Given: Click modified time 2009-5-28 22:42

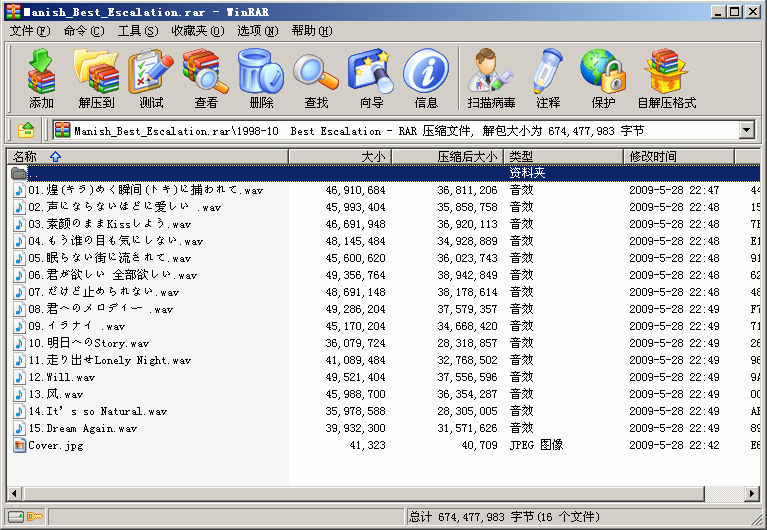Looking at the screenshot, I should click(x=674, y=445).
